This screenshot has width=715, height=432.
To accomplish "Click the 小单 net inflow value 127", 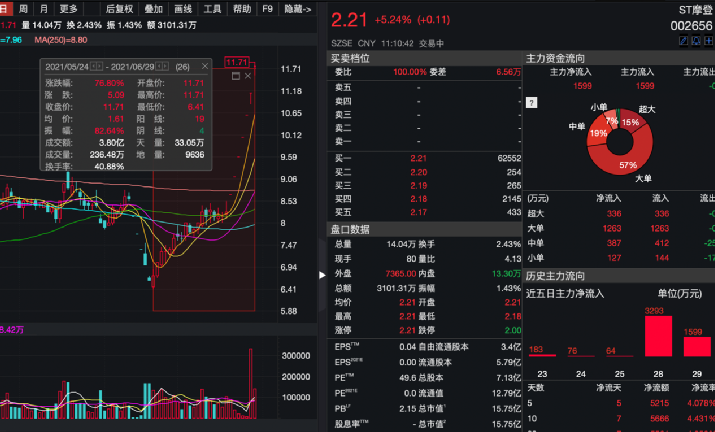I will pyautogui.click(x=614, y=258).
